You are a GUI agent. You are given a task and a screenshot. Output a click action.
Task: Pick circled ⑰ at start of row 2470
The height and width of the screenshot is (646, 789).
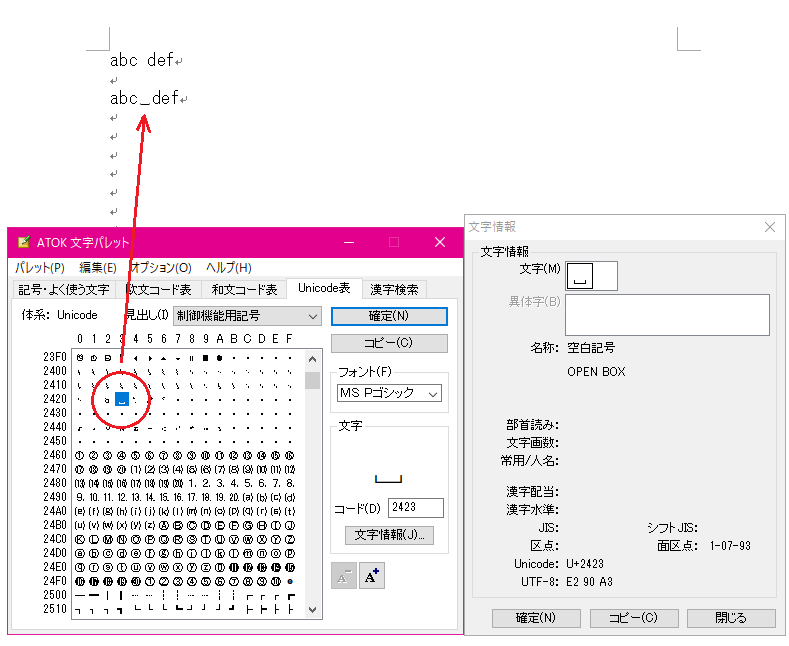tap(80, 469)
